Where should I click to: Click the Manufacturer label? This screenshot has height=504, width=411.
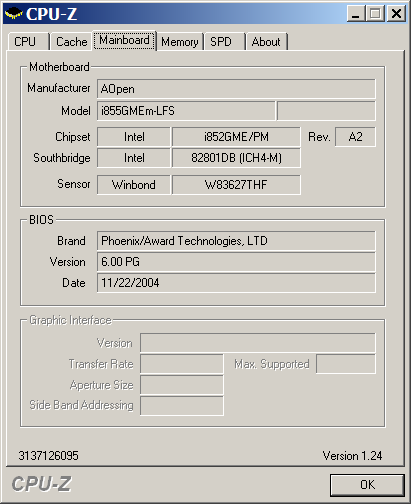click(x=59, y=88)
